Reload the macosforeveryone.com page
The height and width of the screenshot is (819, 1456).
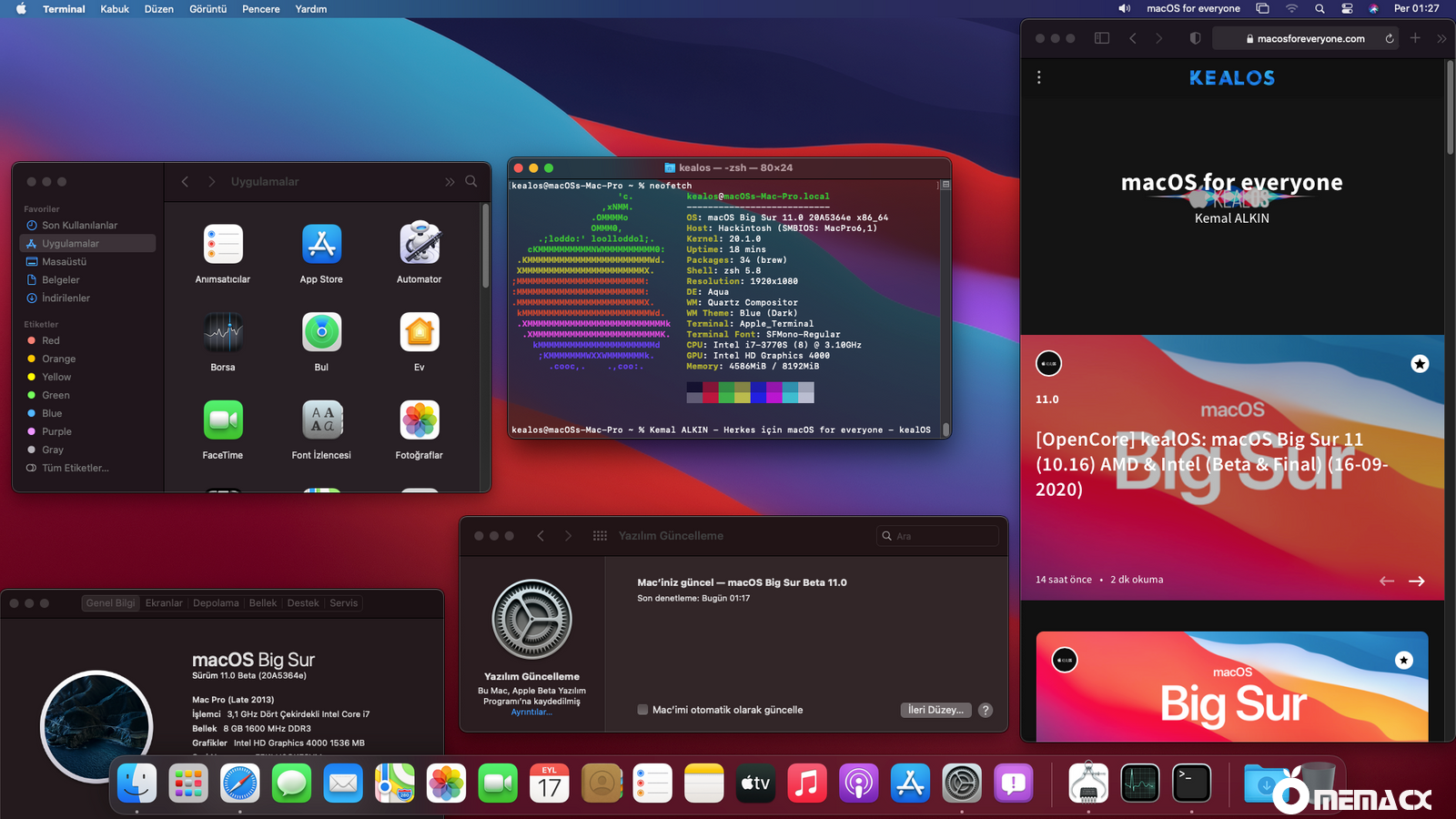click(x=1390, y=38)
